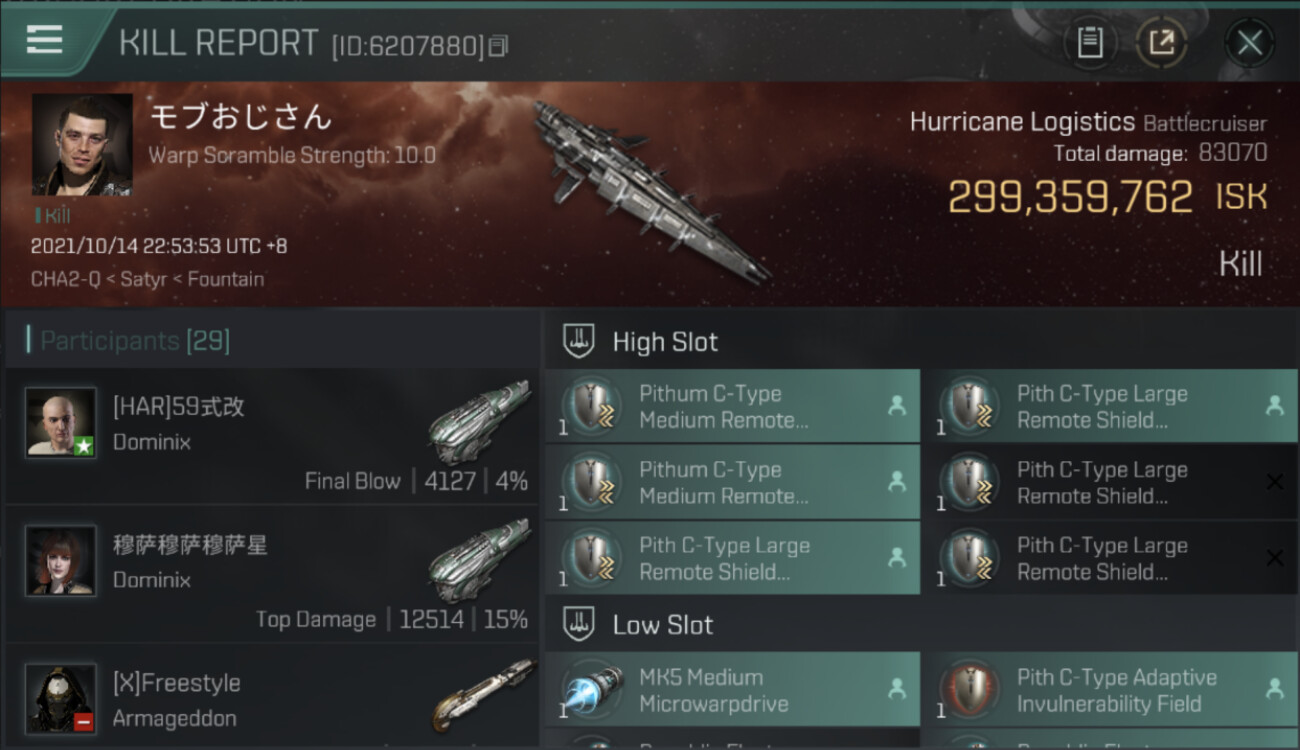
Task: Click the Dominix ship icon for Final Blow
Action: pos(478,420)
